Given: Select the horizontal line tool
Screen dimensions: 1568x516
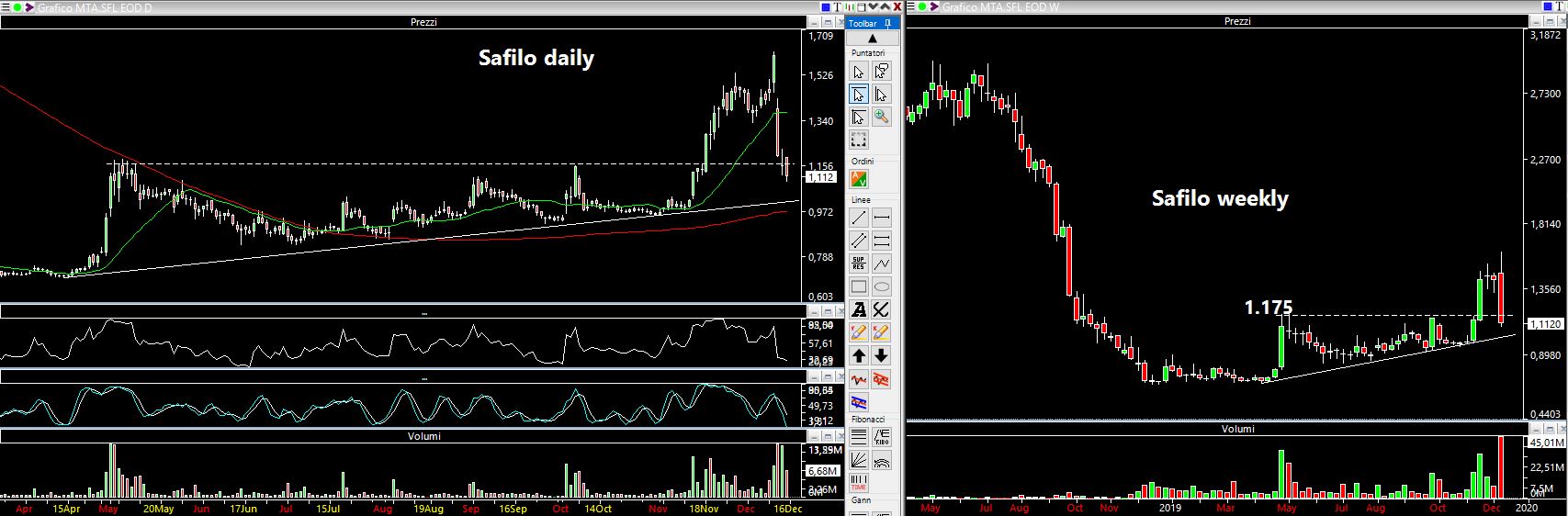Looking at the screenshot, I should coord(882,219).
